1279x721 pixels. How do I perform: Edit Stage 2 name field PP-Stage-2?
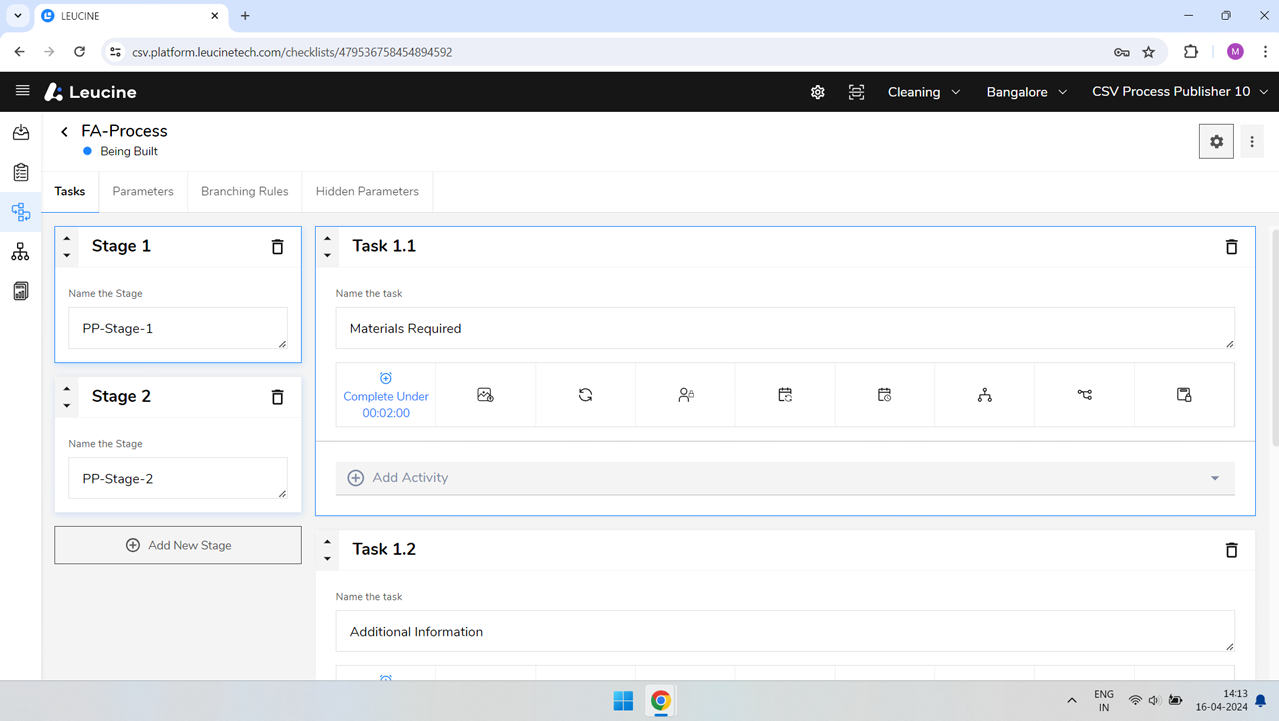tap(178, 478)
